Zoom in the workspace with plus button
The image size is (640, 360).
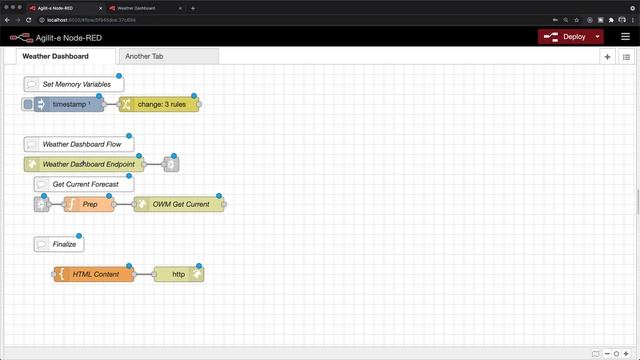point(626,354)
